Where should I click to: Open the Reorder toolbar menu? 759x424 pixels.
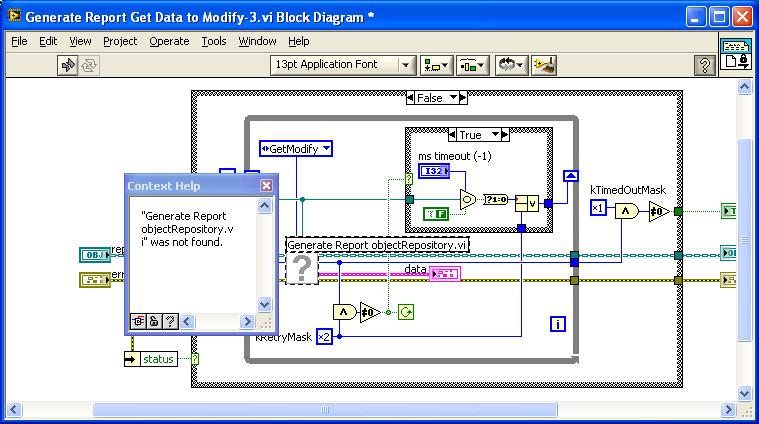pos(511,65)
